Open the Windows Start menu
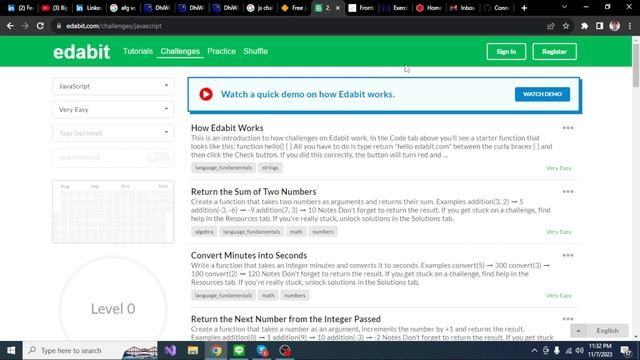Viewport: 640px width, 360px height. (11, 351)
